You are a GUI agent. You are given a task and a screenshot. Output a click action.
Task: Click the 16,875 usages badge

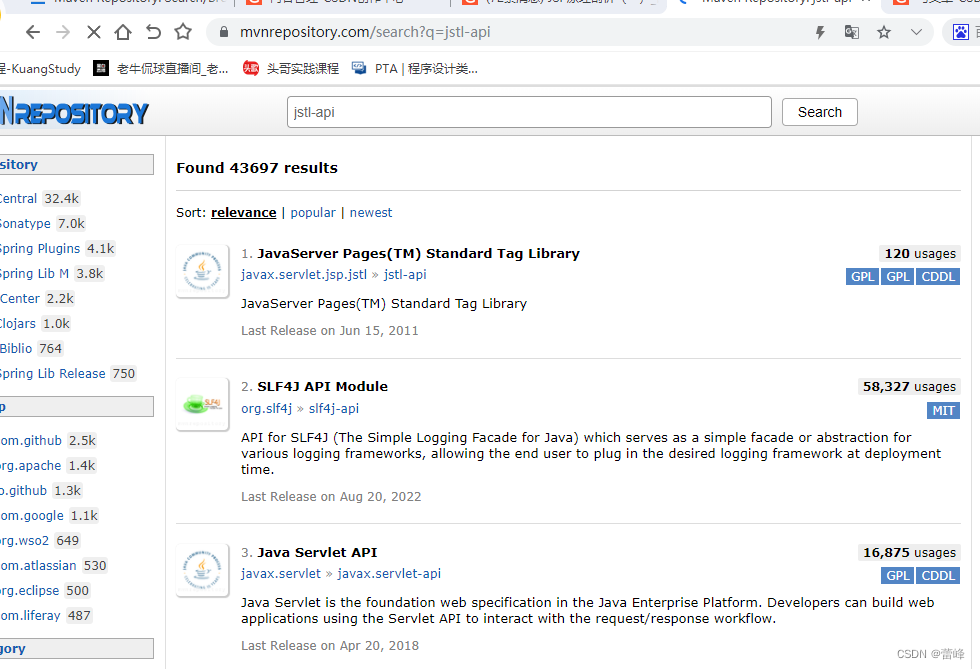[909, 553]
